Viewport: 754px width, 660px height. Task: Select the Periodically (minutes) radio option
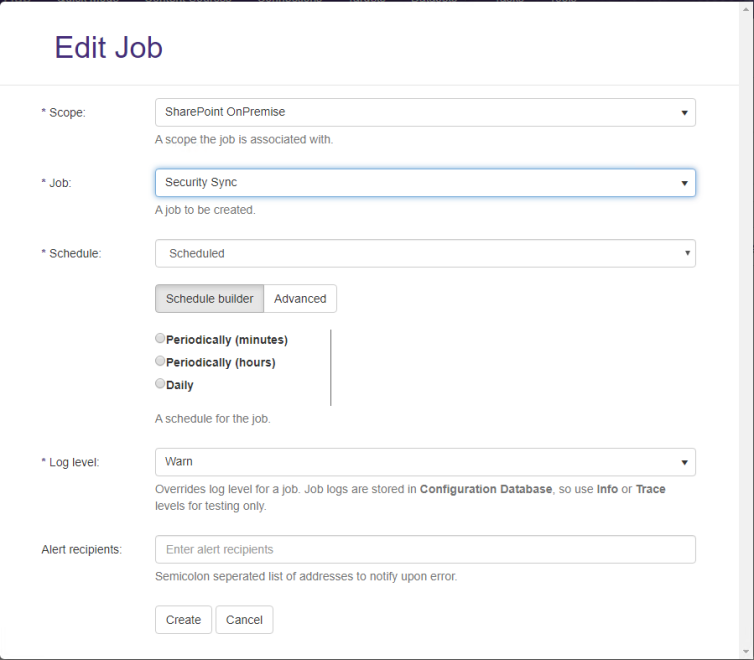161,339
